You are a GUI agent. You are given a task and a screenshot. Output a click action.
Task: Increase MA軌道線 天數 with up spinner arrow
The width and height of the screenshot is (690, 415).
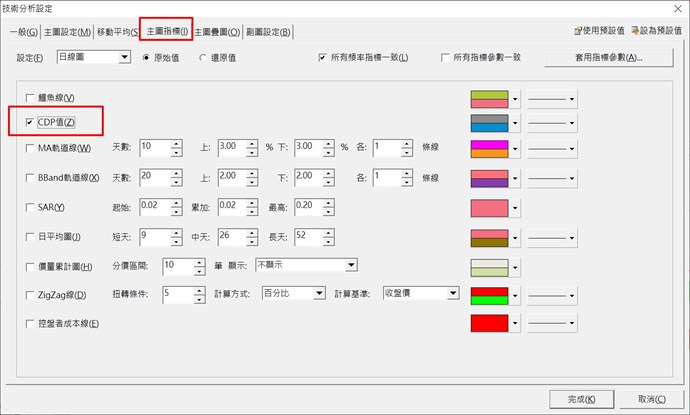(x=176, y=144)
